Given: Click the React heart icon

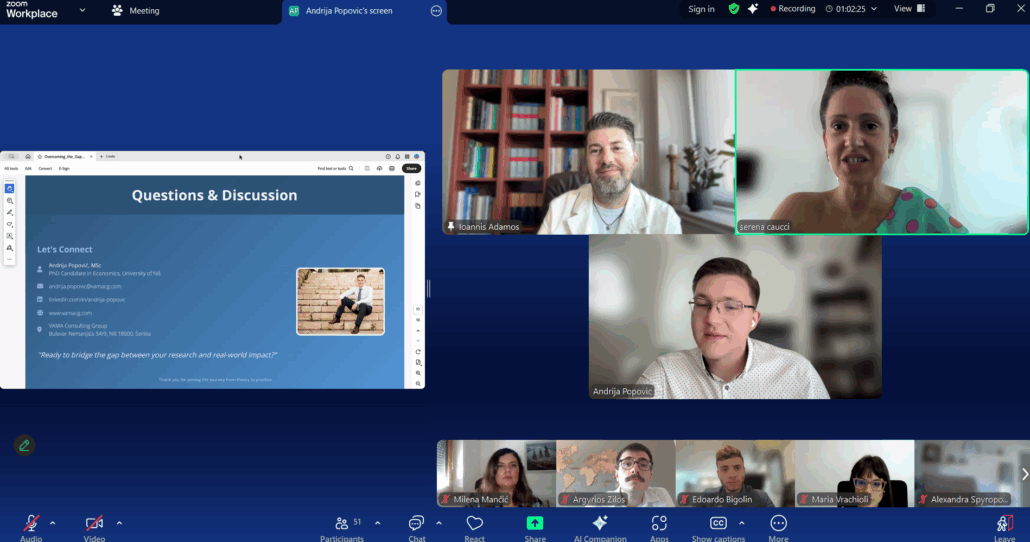Looking at the screenshot, I should (475, 523).
